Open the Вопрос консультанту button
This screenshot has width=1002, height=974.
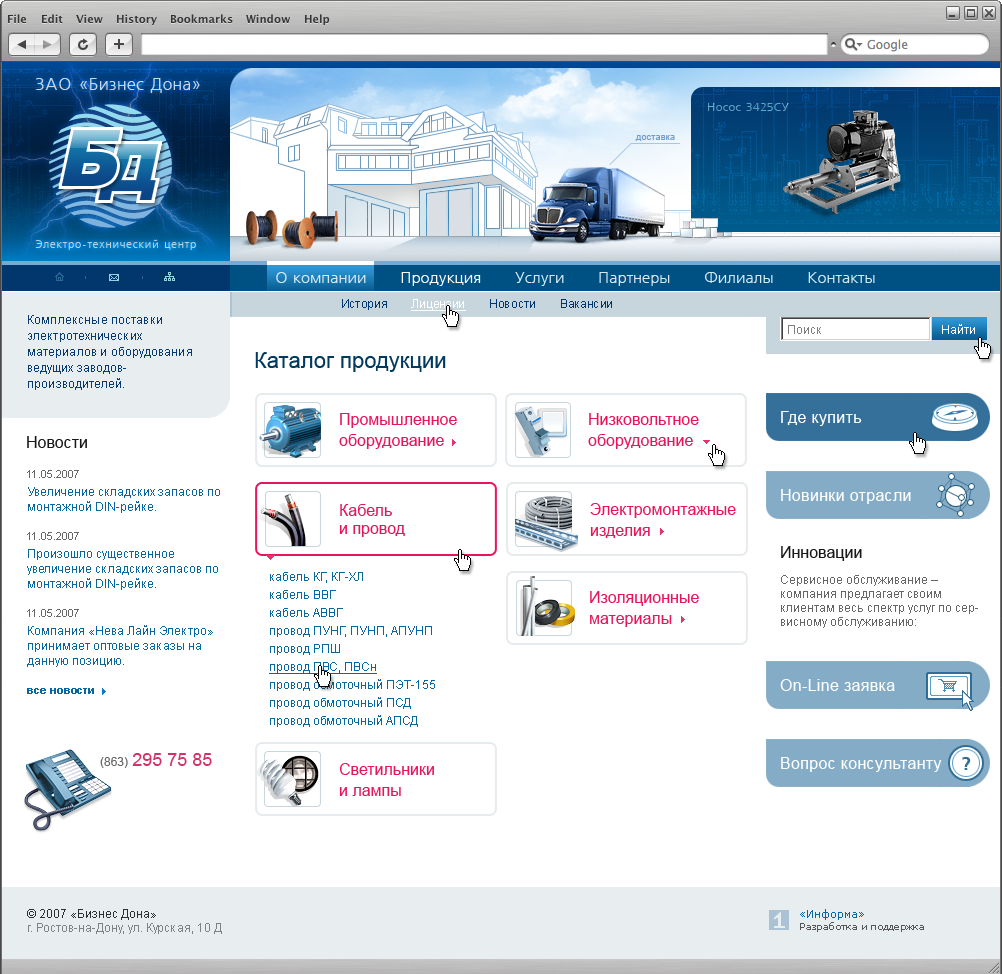(x=877, y=763)
